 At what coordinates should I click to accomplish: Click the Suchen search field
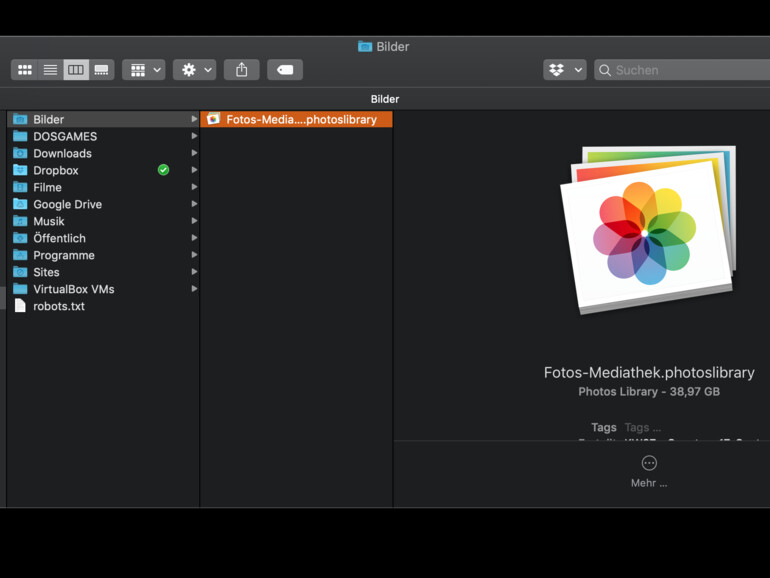coord(682,70)
